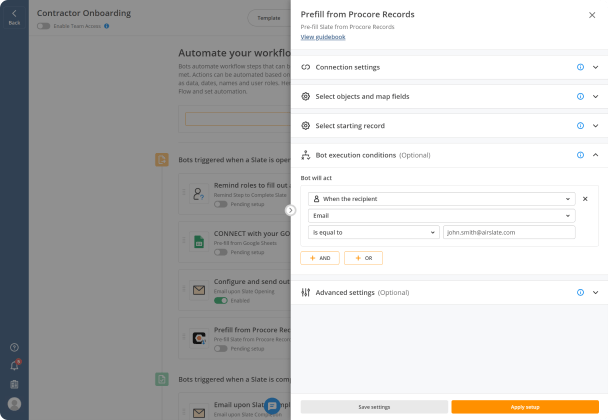Click Select objects and map fields gear icon
Viewport: 608px width, 420px height.
pos(306,96)
